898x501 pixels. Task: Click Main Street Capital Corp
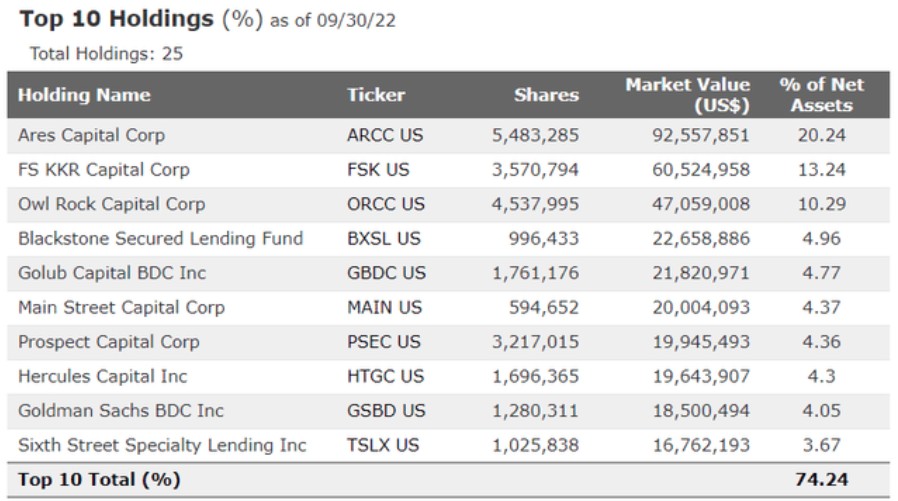click(121, 307)
